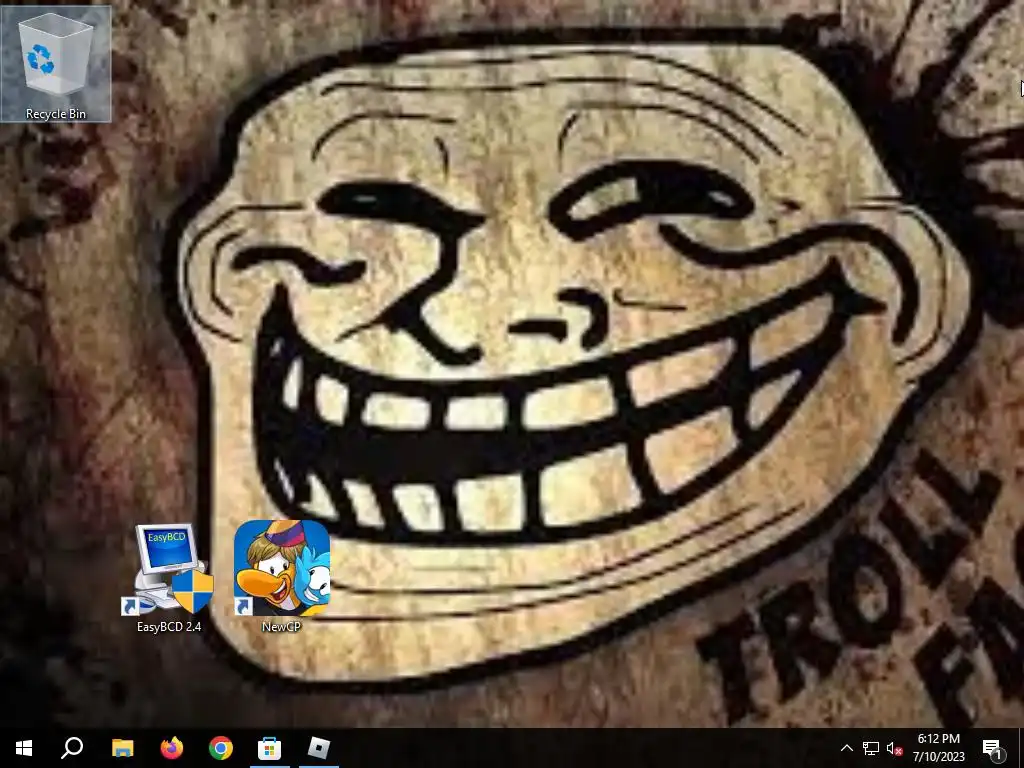The image size is (1024, 768).
Task: Select the EasyBCD 2.4 desktop shortcut
Action: tap(168, 577)
